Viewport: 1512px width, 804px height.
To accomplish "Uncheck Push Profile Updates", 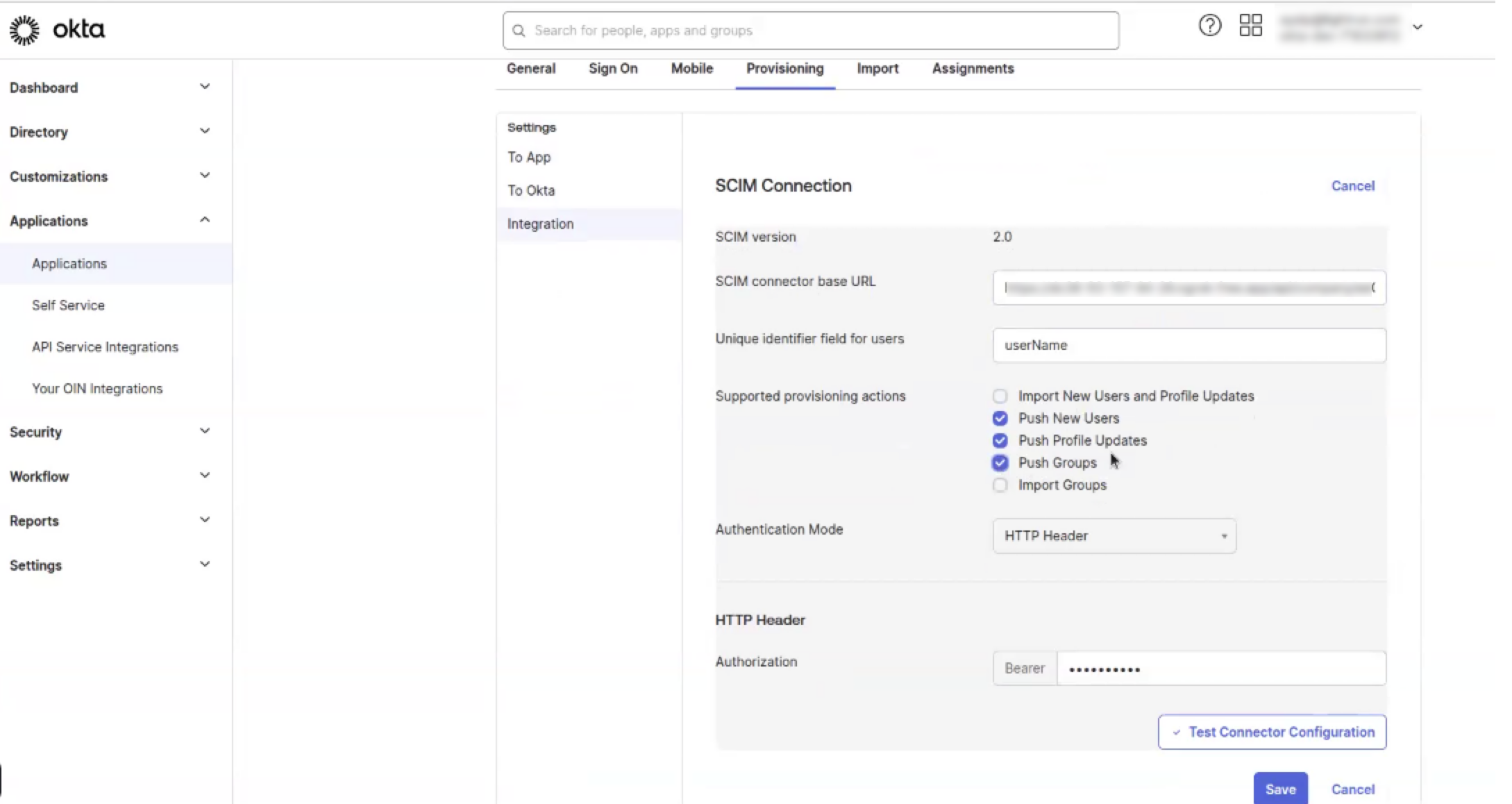I will (1000, 441).
